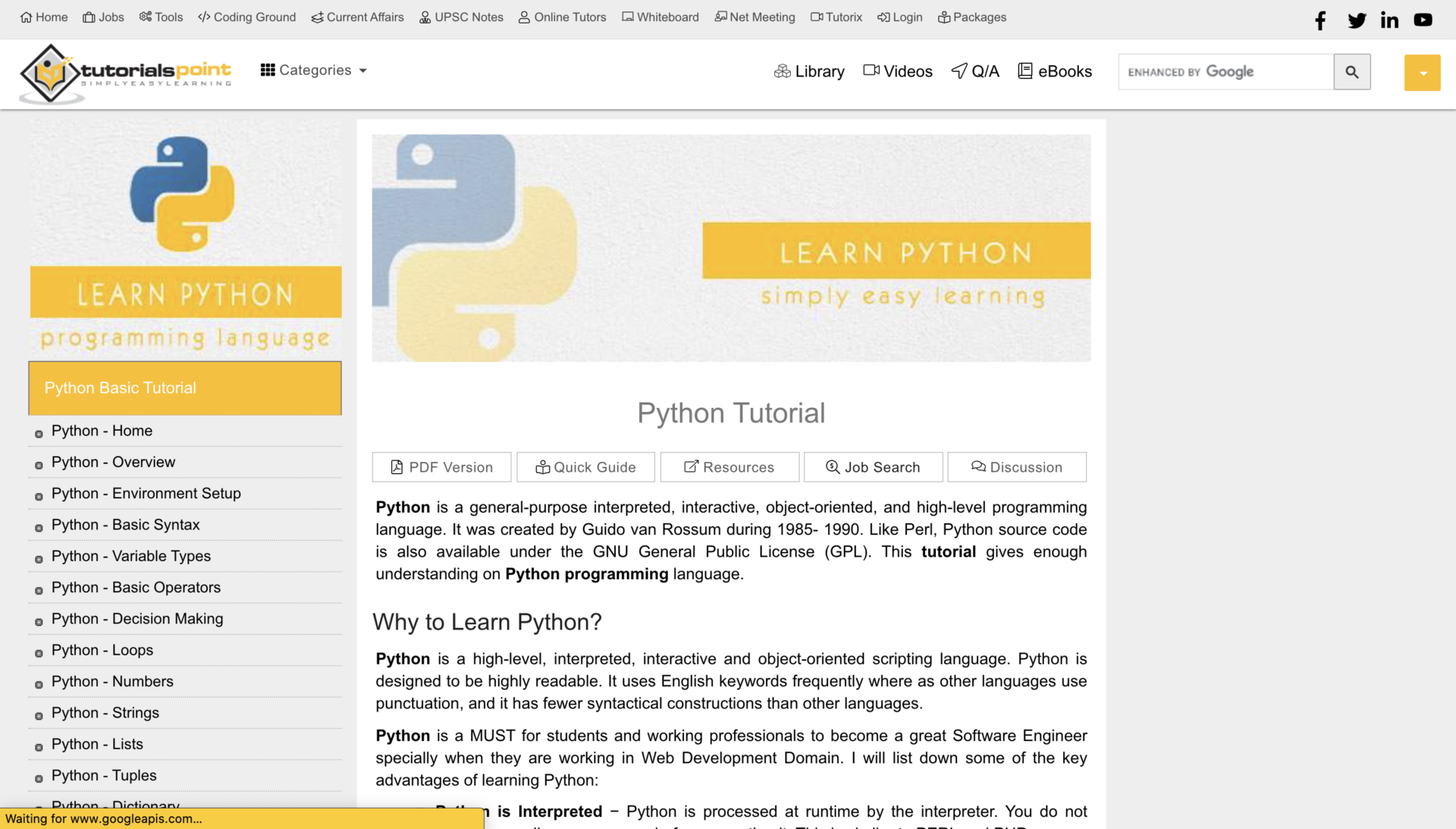The image size is (1456, 829).
Task: Select the Python - Variable Types link
Action: point(130,556)
